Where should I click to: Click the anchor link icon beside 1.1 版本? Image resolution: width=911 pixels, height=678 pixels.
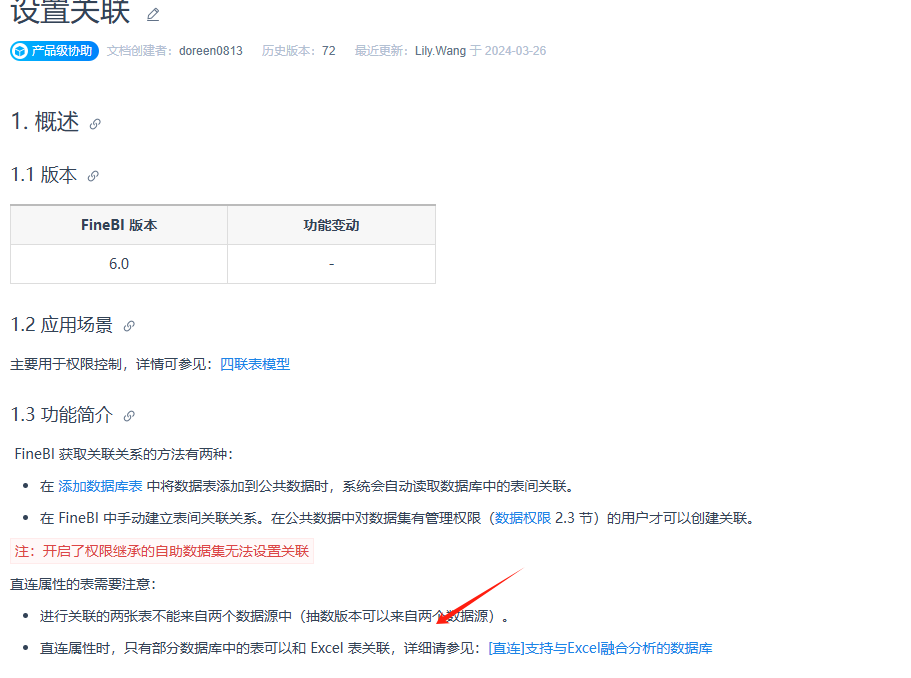click(93, 176)
